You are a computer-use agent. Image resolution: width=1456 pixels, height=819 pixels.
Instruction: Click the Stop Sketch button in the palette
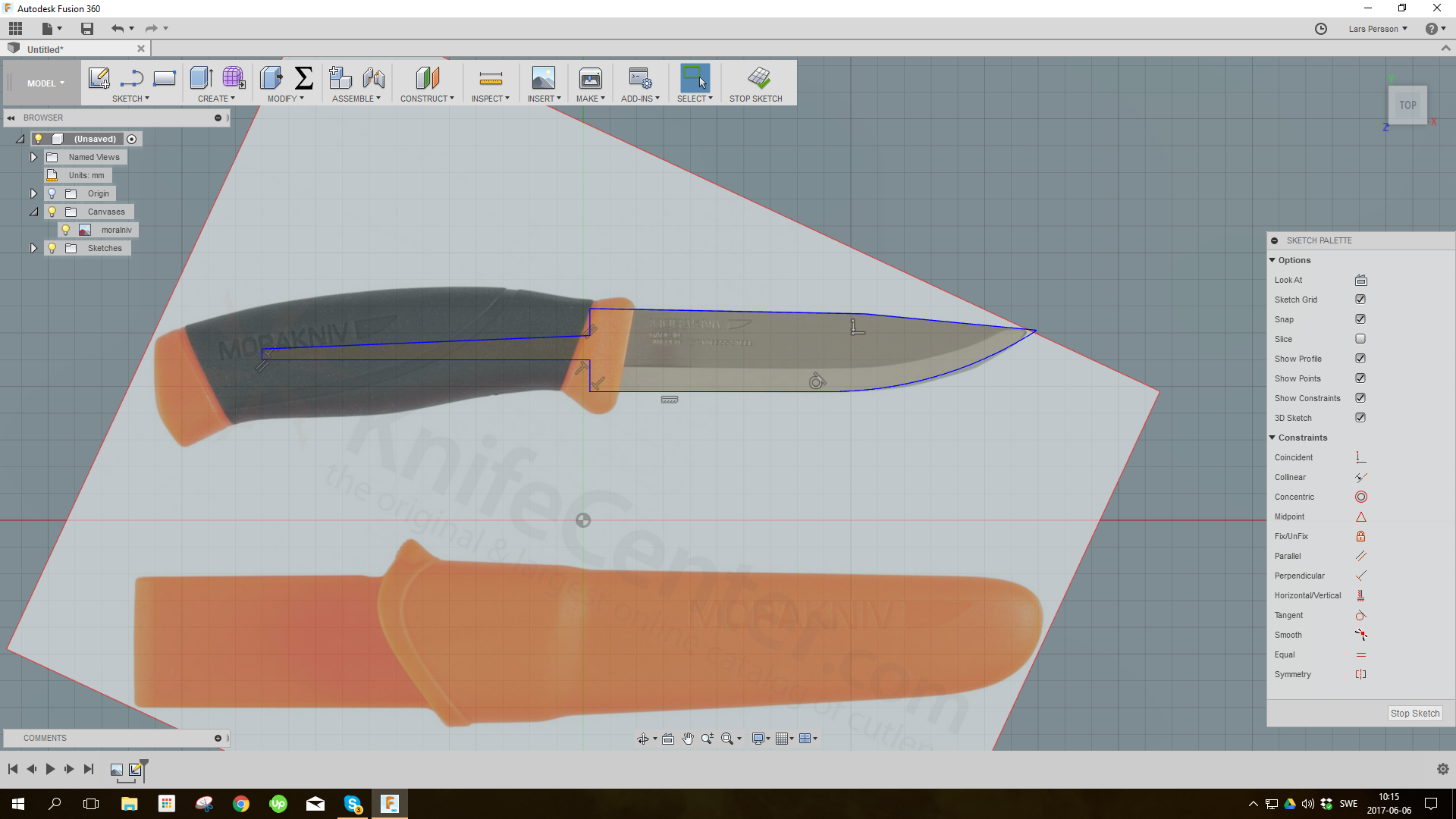pos(1414,713)
